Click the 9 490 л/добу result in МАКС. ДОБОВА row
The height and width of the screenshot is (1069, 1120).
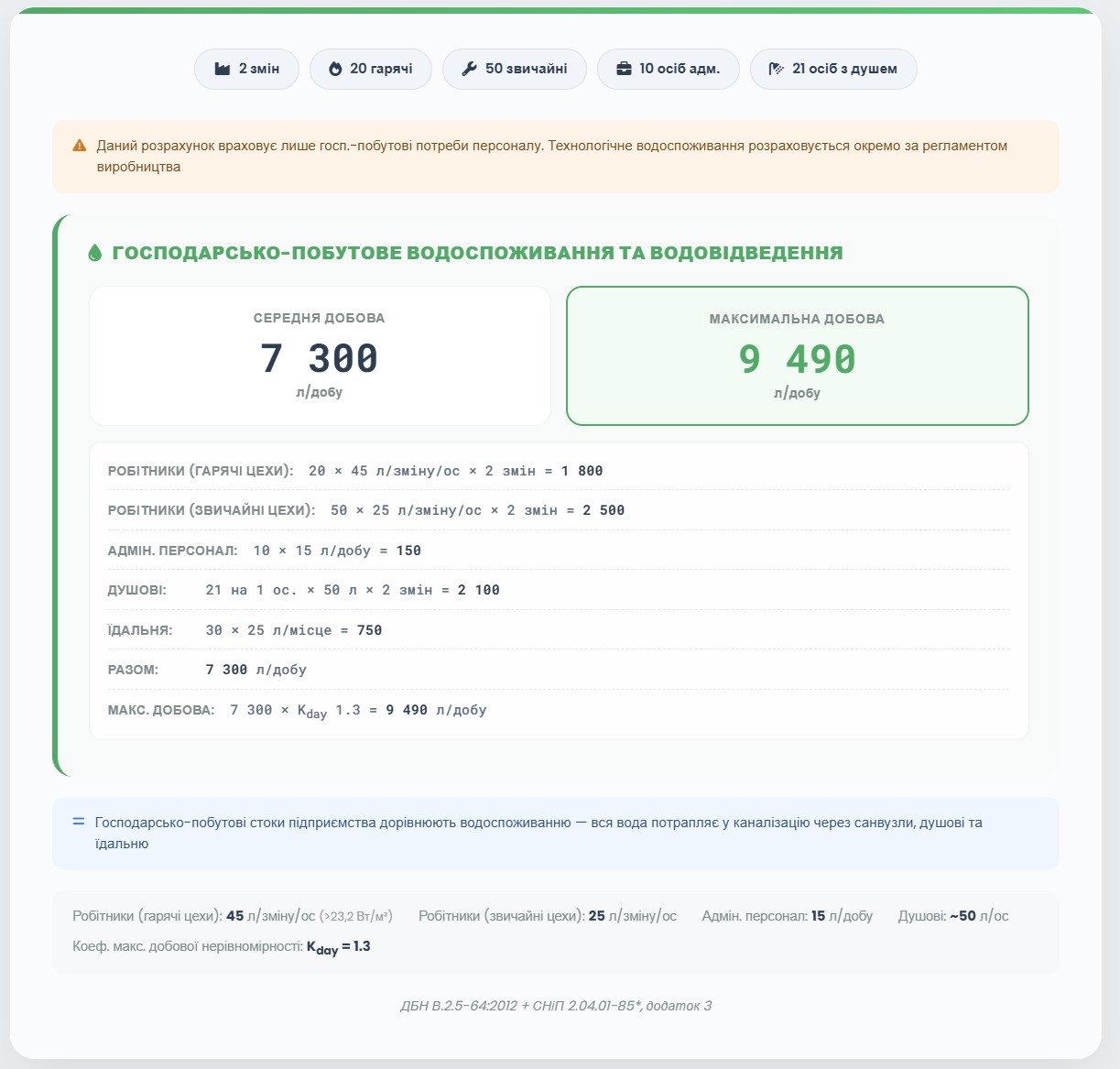(436, 710)
